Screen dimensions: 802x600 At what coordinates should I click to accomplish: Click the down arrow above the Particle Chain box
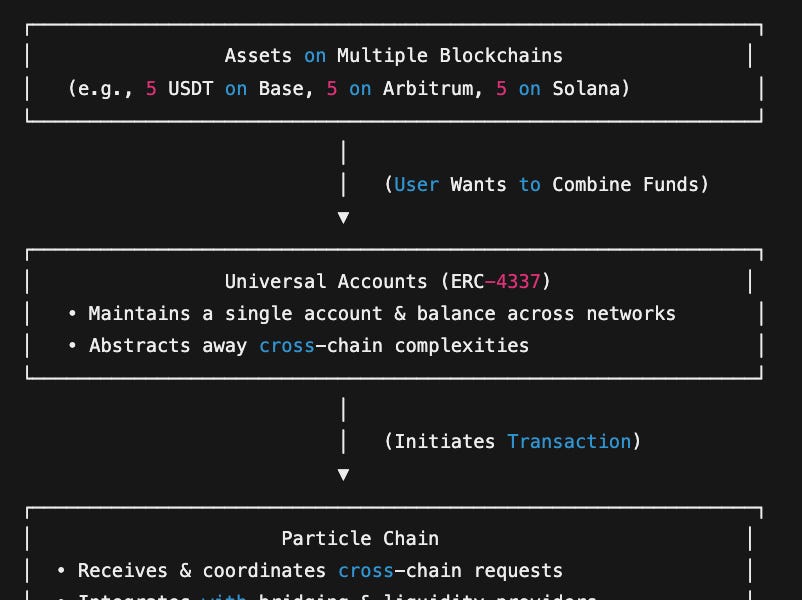tap(344, 475)
